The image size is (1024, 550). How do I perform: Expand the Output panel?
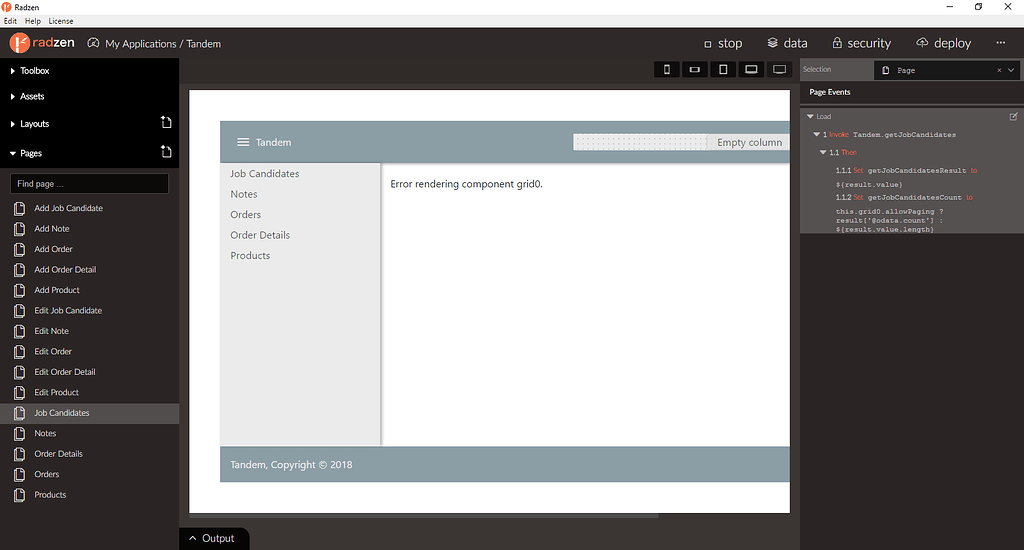click(214, 538)
